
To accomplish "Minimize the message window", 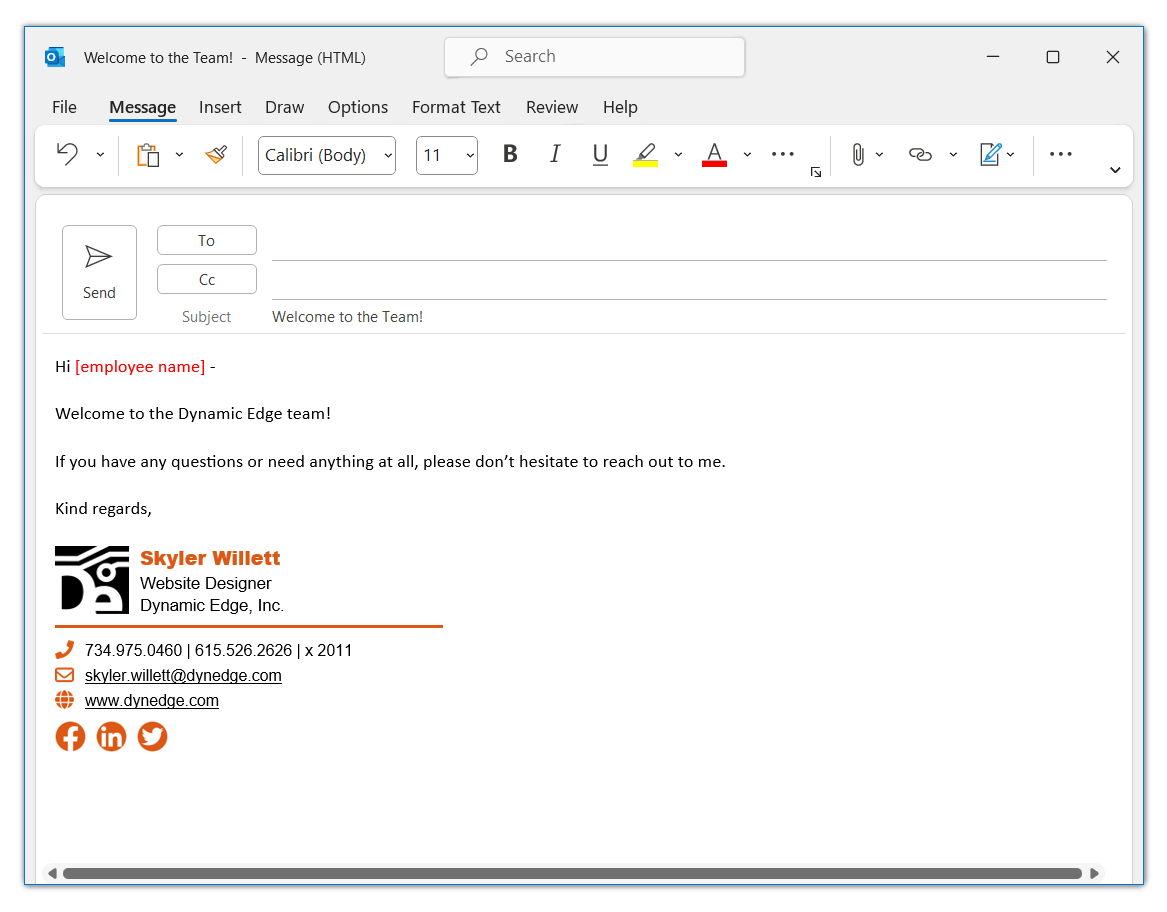I will pos(993,57).
